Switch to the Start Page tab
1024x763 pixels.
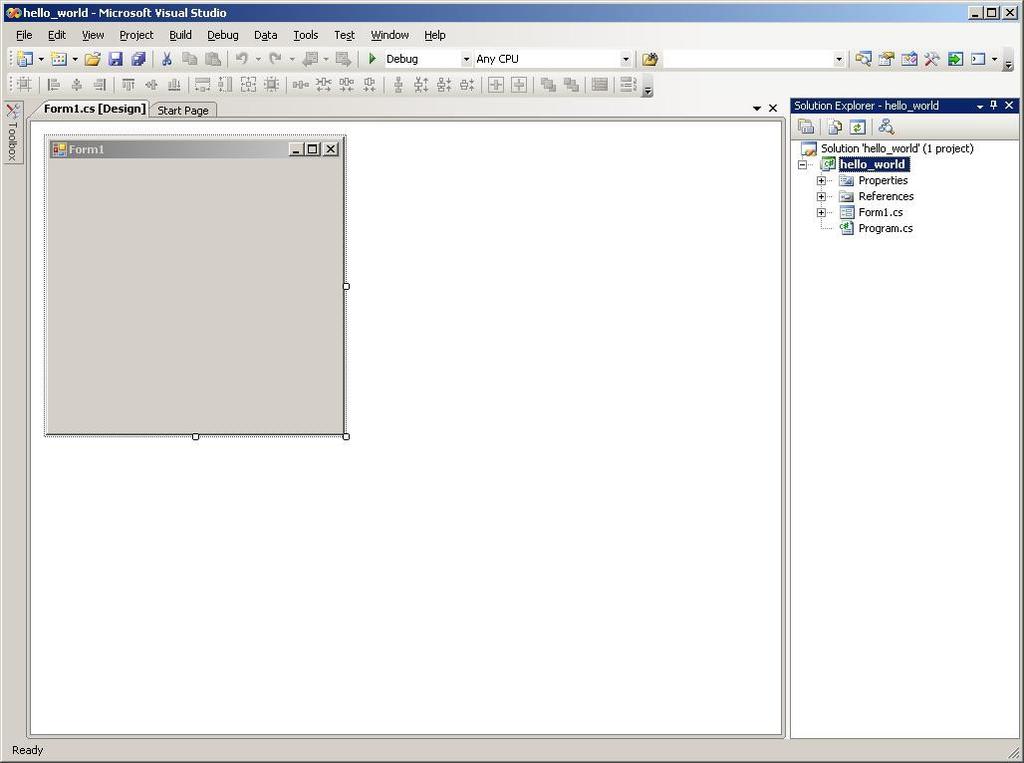coord(183,110)
